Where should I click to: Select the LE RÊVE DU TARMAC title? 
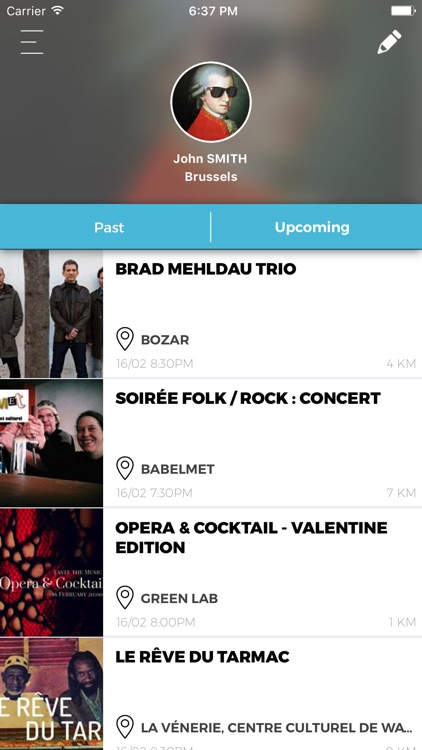click(202, 657)
